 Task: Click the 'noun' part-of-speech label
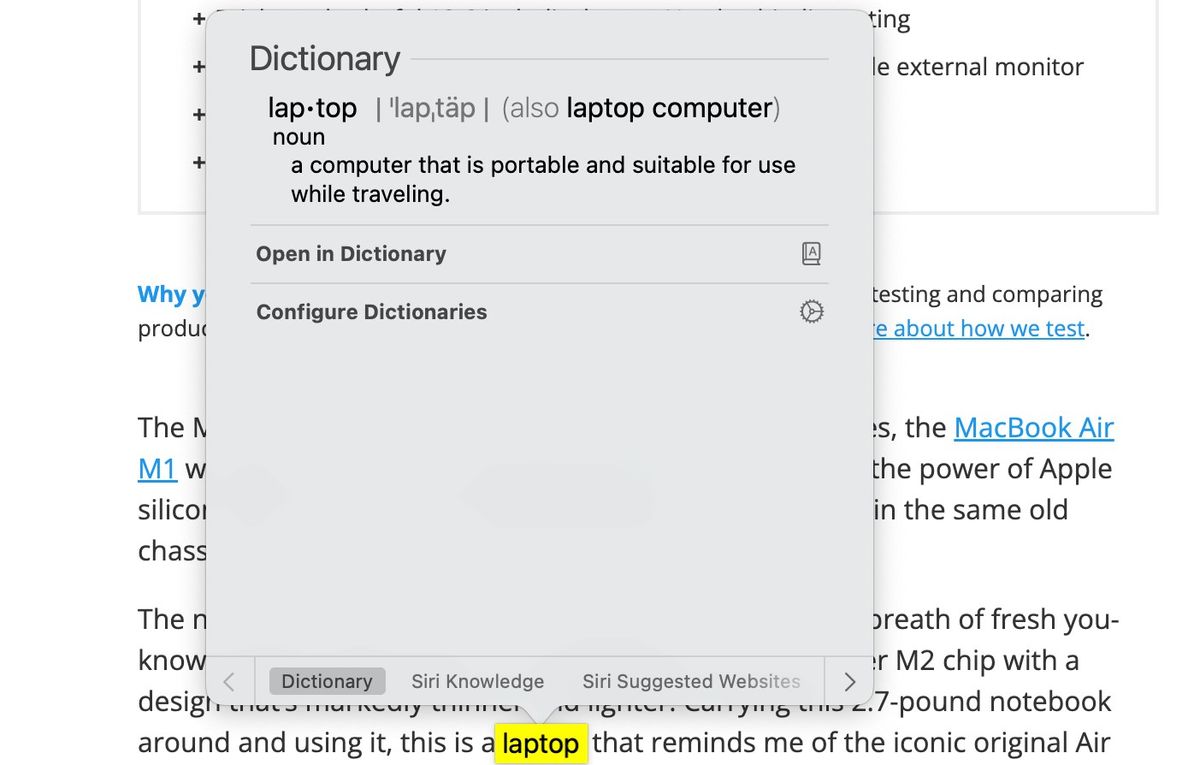(x=298, y=137)
